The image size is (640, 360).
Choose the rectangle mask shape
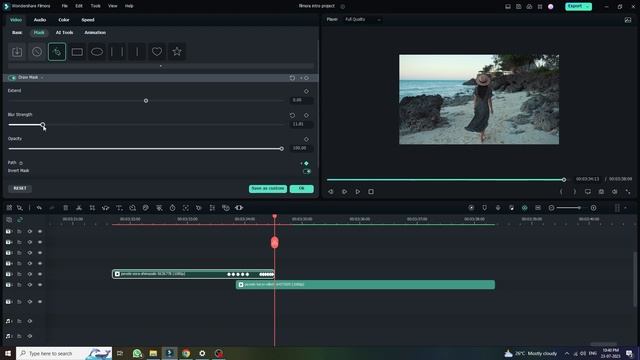click(77, 52)
